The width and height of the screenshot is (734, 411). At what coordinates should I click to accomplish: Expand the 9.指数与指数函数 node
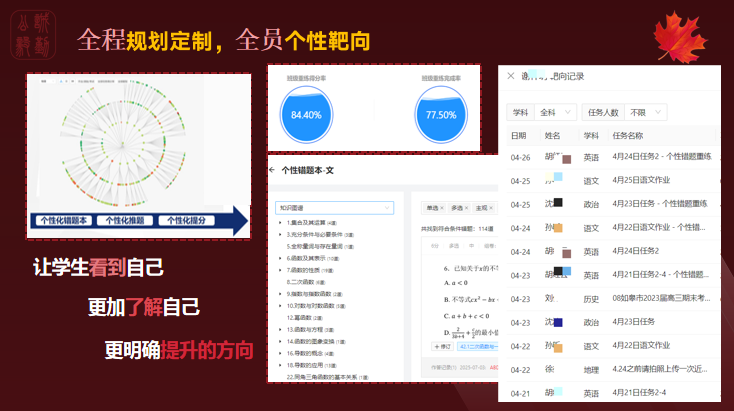tap(280, 294)
